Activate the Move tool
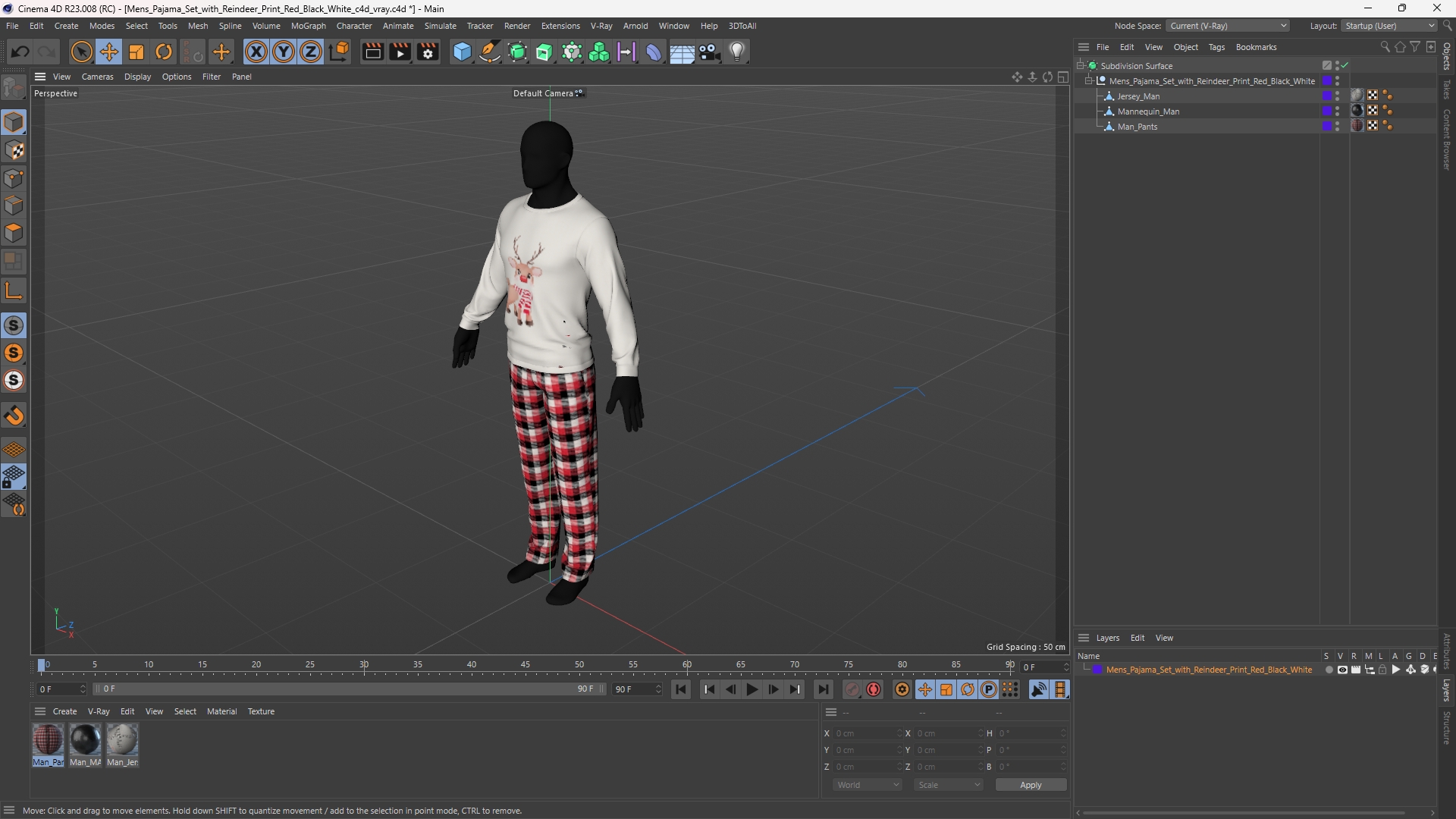Image resolution: width=1456 pixels, height=819 pixels. pos(109,52)
